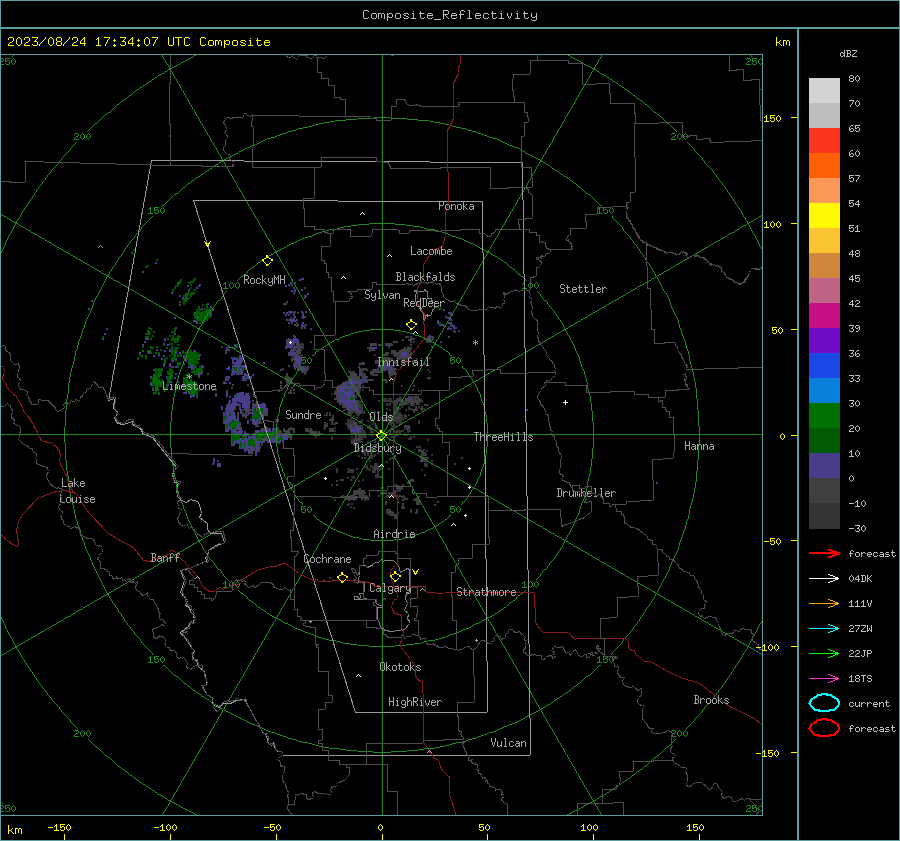Screen dimensions: 900x841
Task: Click the Blackfalds city label
Action: pyautogui.click(x=425, y=277)
